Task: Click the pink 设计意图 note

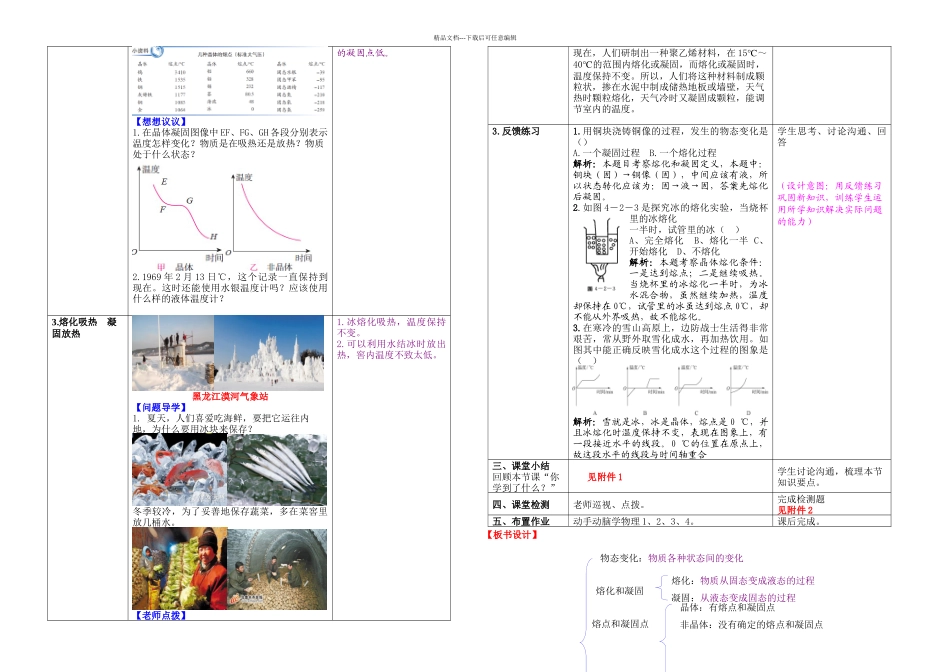Action: pos(830,204)
